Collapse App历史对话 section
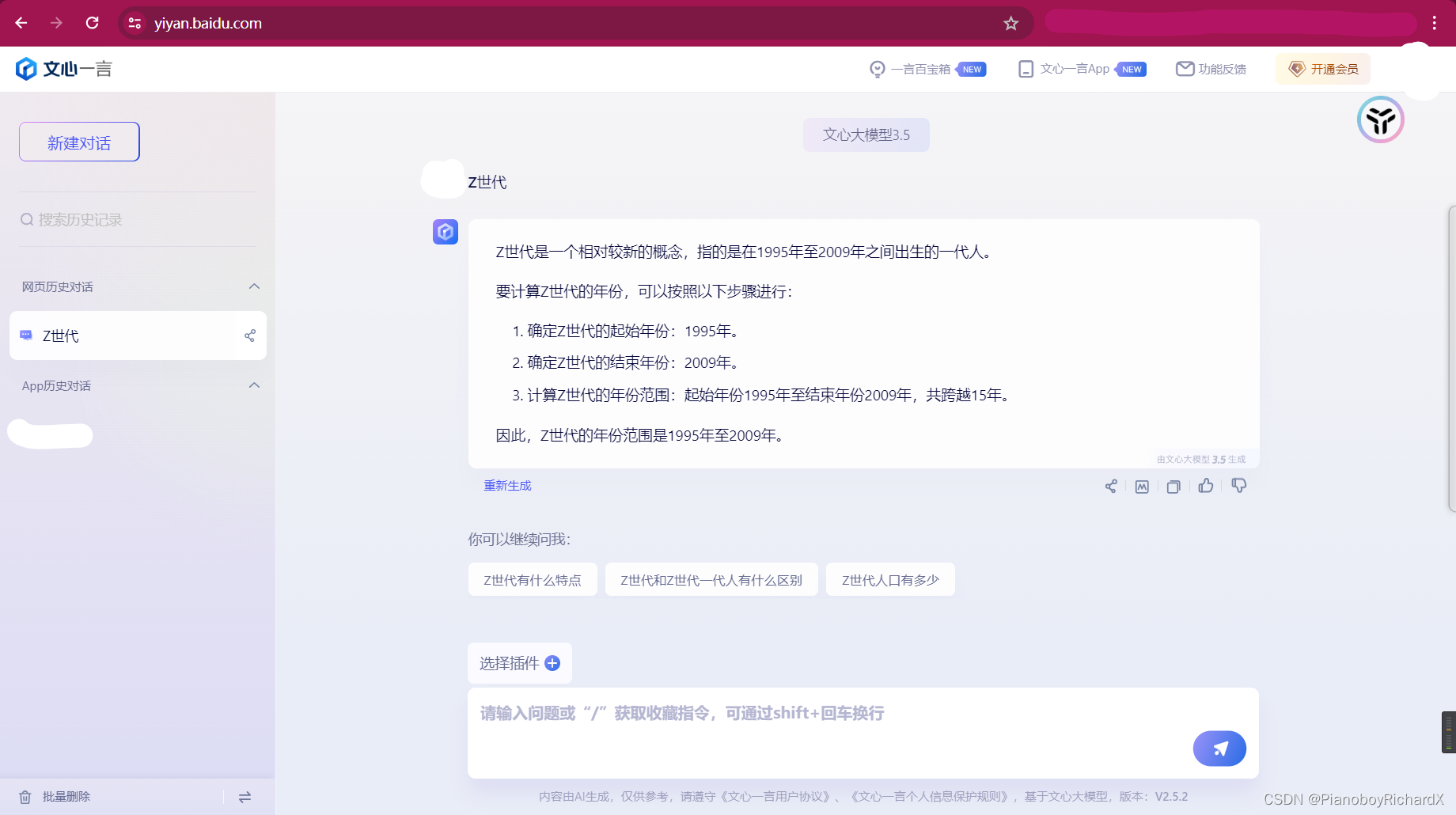Screen dimensions: 1456x815 [x=254, y=385]
